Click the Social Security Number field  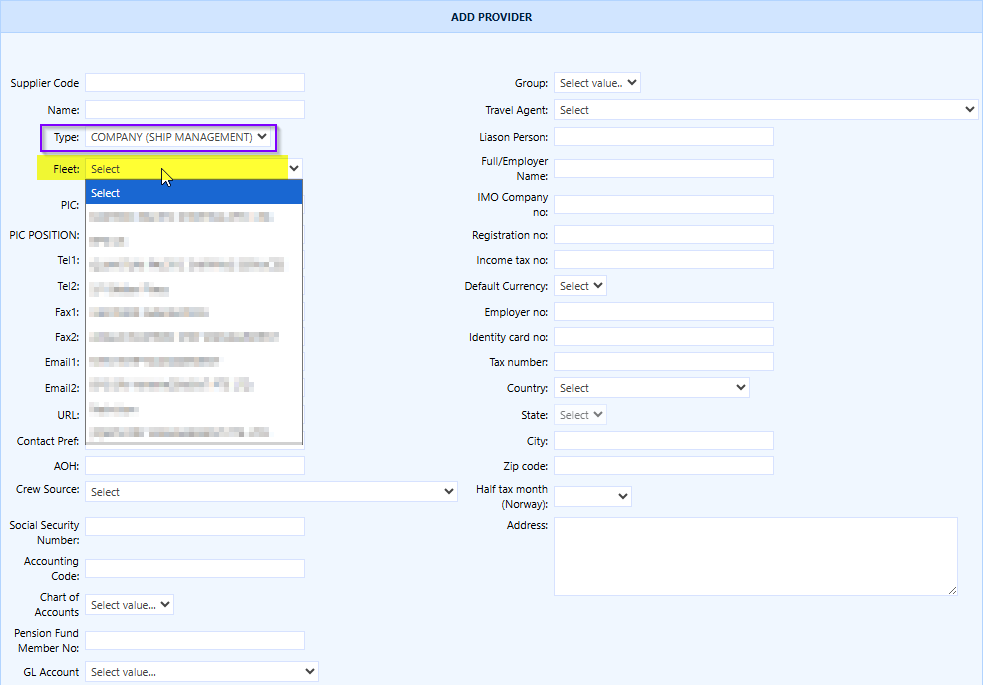pyautogui.click(x=194, y=526)
